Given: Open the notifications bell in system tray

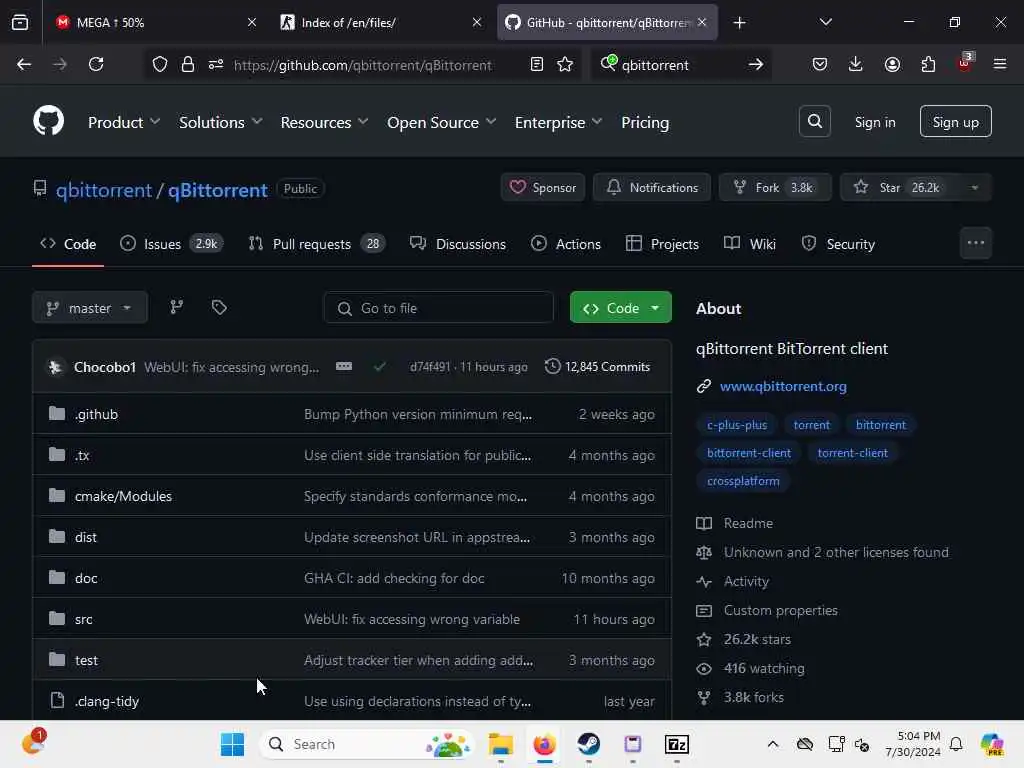Looking at the screenshot, I should tap(955, 744).
